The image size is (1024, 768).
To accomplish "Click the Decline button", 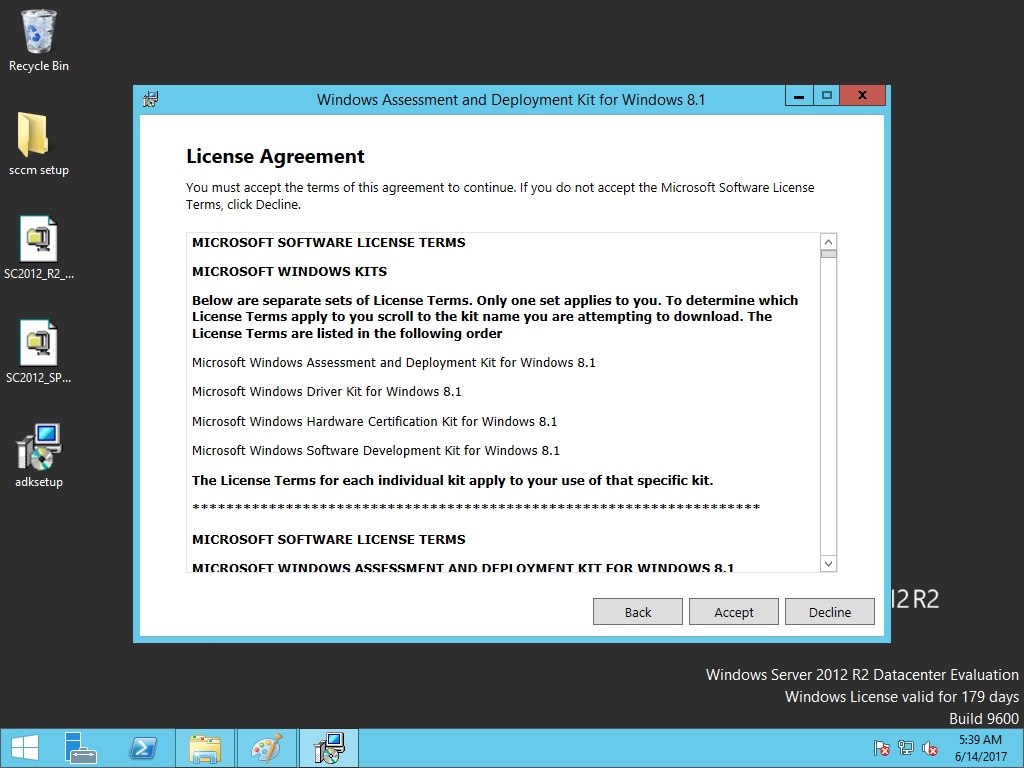I will click(x=829, y=612).
